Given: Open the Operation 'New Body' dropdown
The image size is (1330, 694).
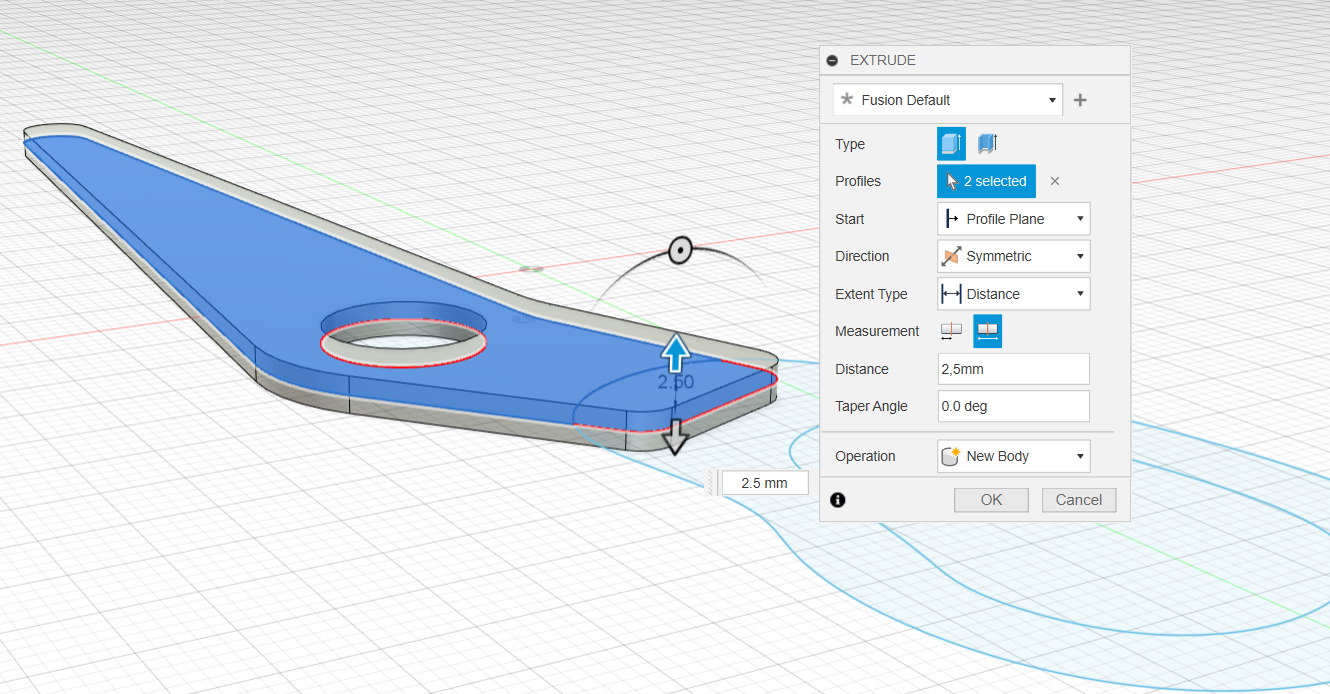Looking at the screenshot, I should coord(1013,456).
